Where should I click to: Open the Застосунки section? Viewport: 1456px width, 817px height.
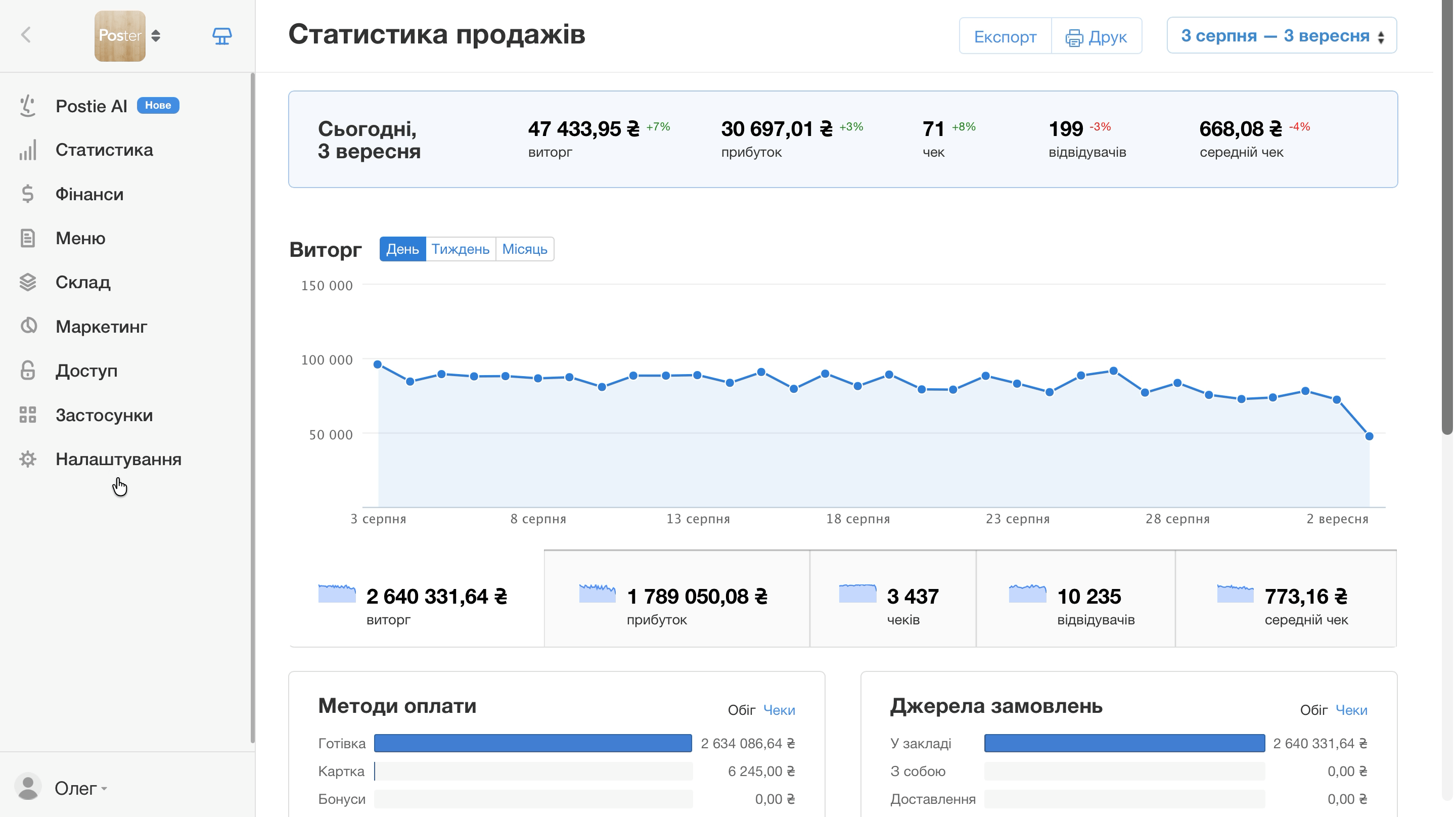pos(104,415)
